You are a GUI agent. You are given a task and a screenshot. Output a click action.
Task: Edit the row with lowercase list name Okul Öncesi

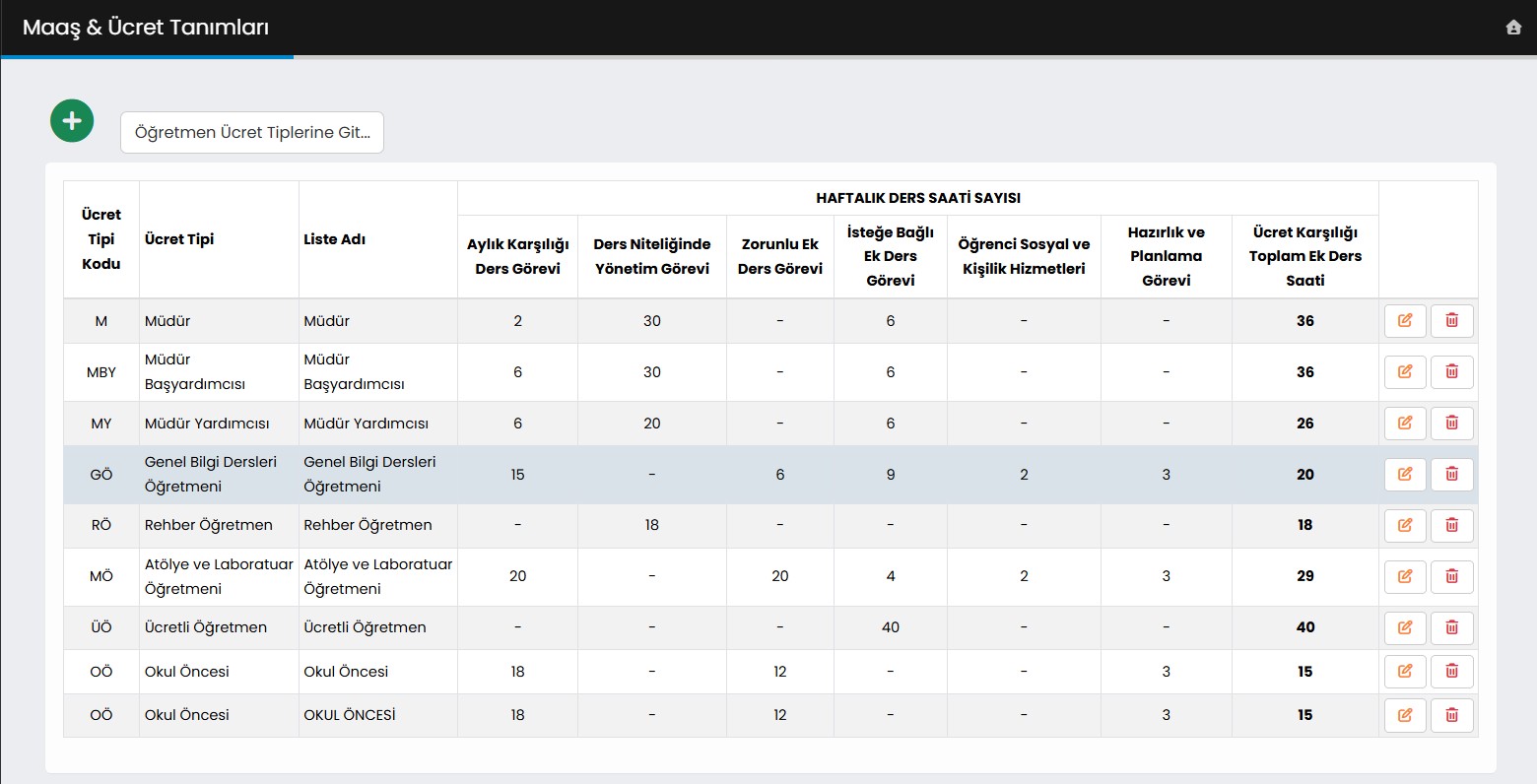1405,672
